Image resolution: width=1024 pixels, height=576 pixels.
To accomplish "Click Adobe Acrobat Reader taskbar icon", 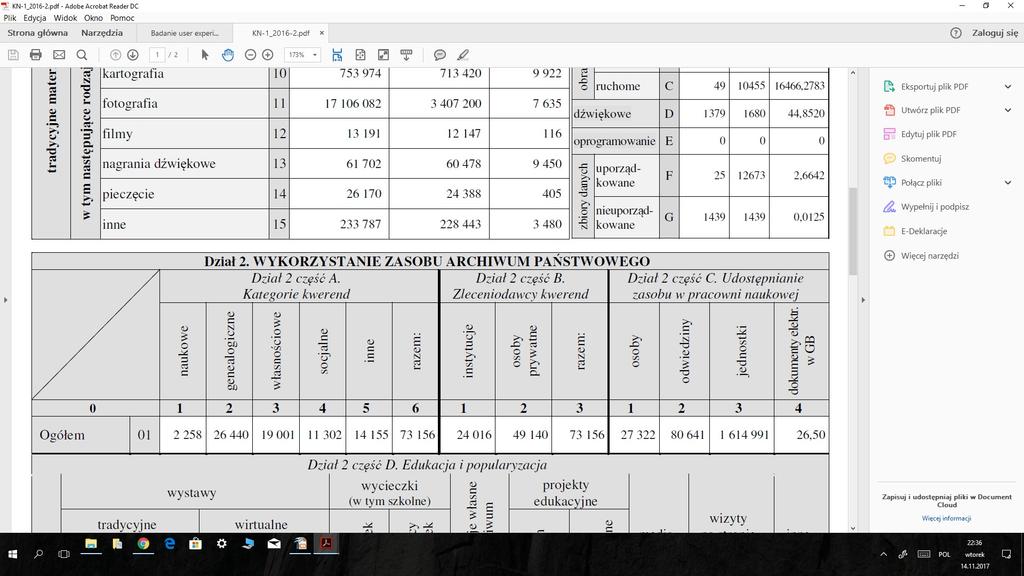I will coord(327,543).
